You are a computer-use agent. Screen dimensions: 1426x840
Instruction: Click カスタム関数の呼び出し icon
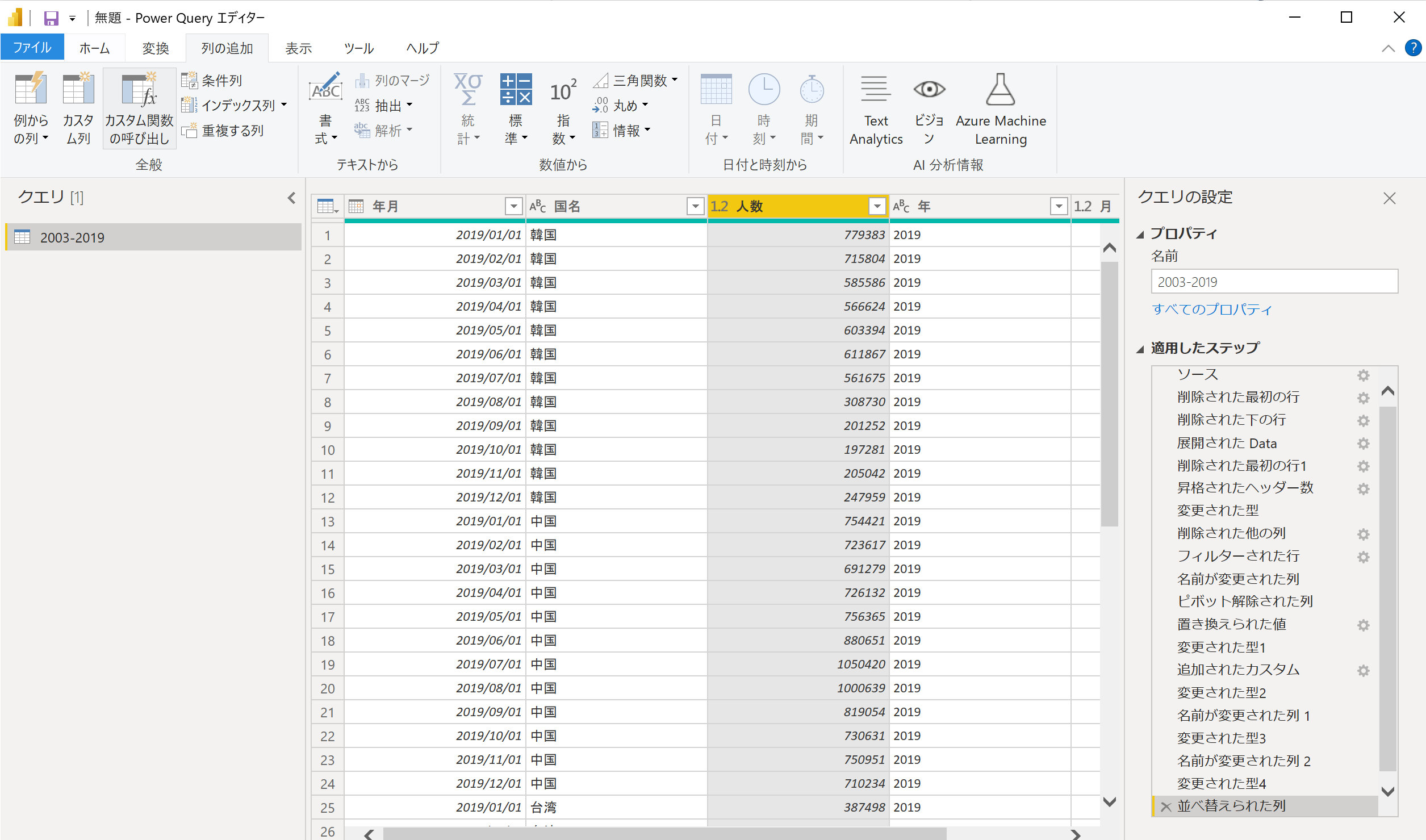tap(139, 91)
